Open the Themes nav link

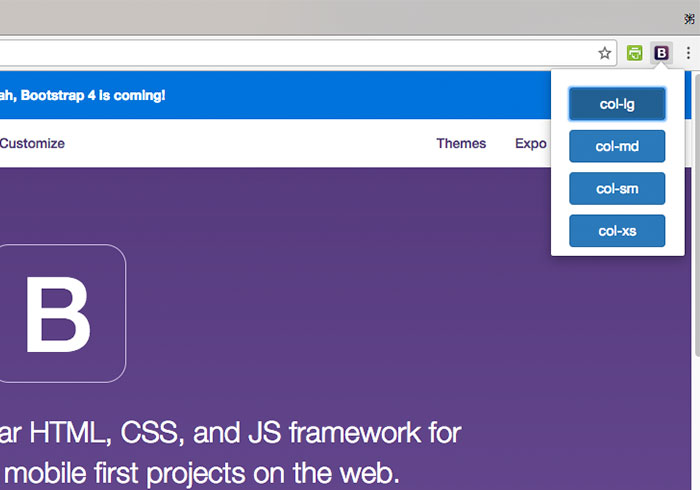[461, 143]
